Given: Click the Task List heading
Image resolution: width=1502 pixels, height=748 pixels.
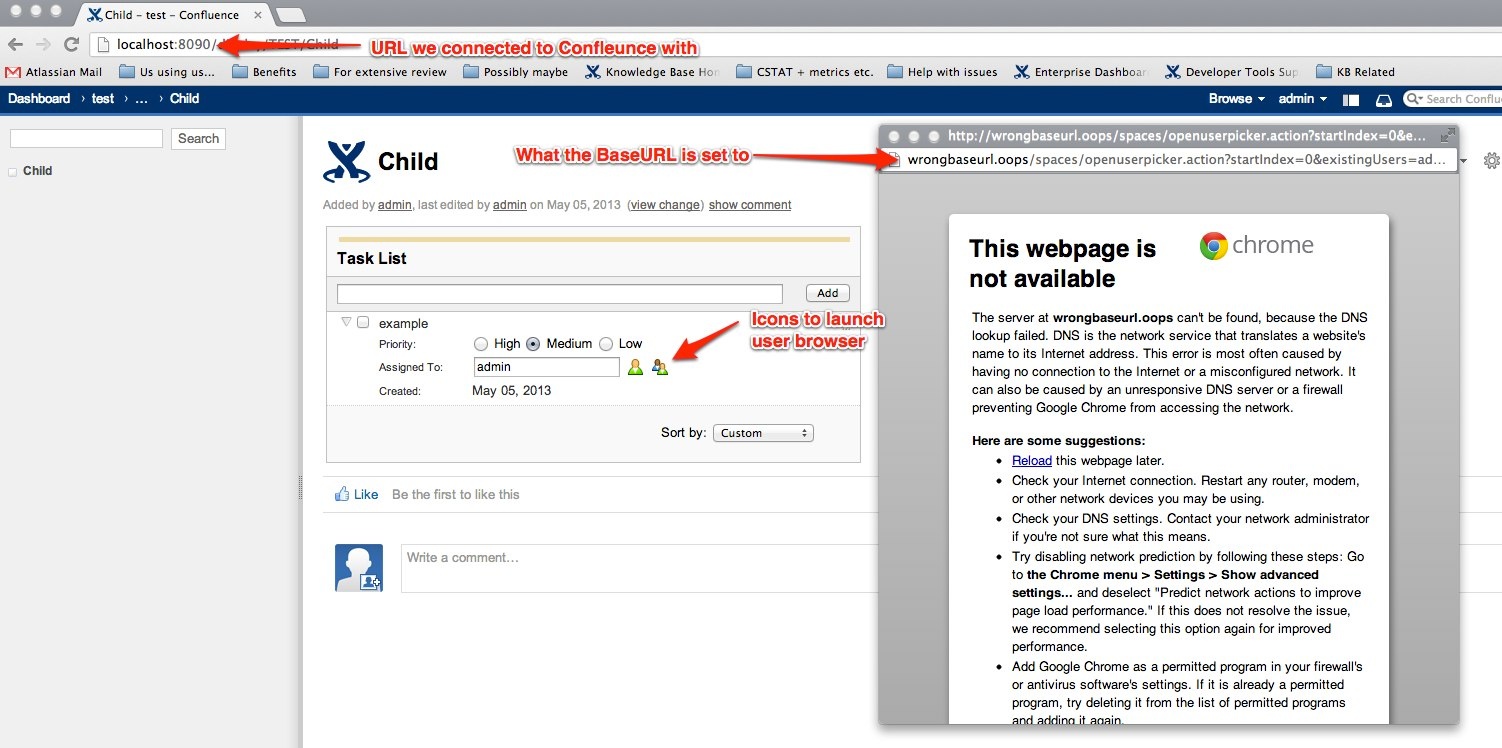Looking at the screenshot, I should (372, 258).
